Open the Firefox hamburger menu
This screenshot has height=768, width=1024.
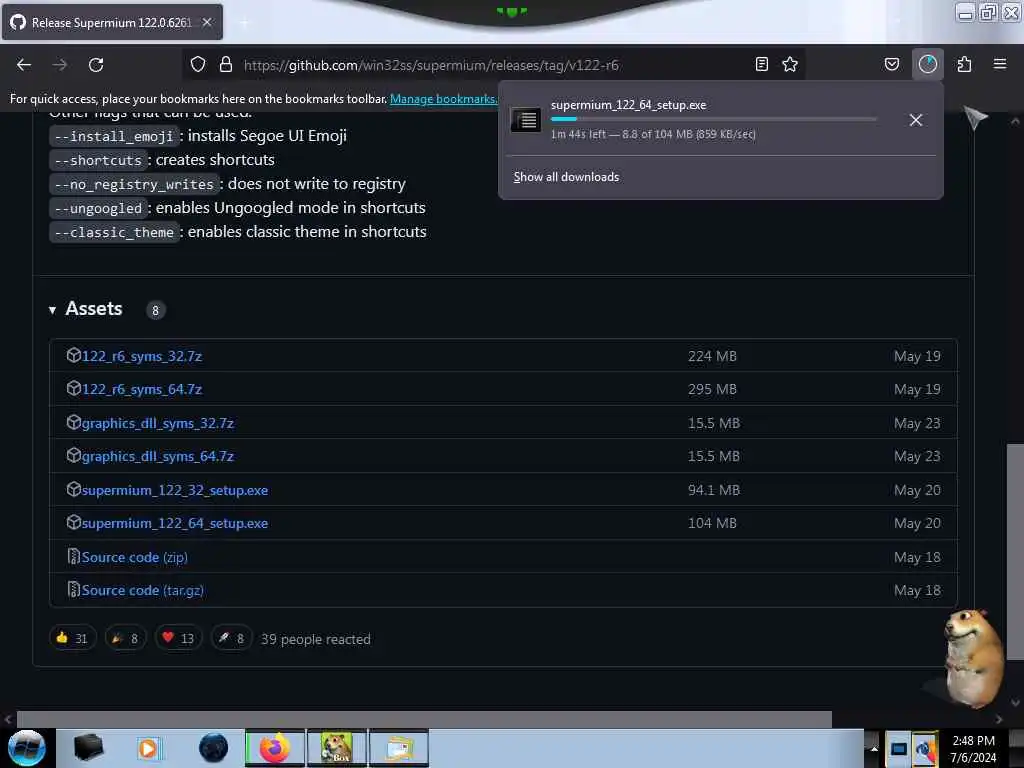(x=1000, y=64)
